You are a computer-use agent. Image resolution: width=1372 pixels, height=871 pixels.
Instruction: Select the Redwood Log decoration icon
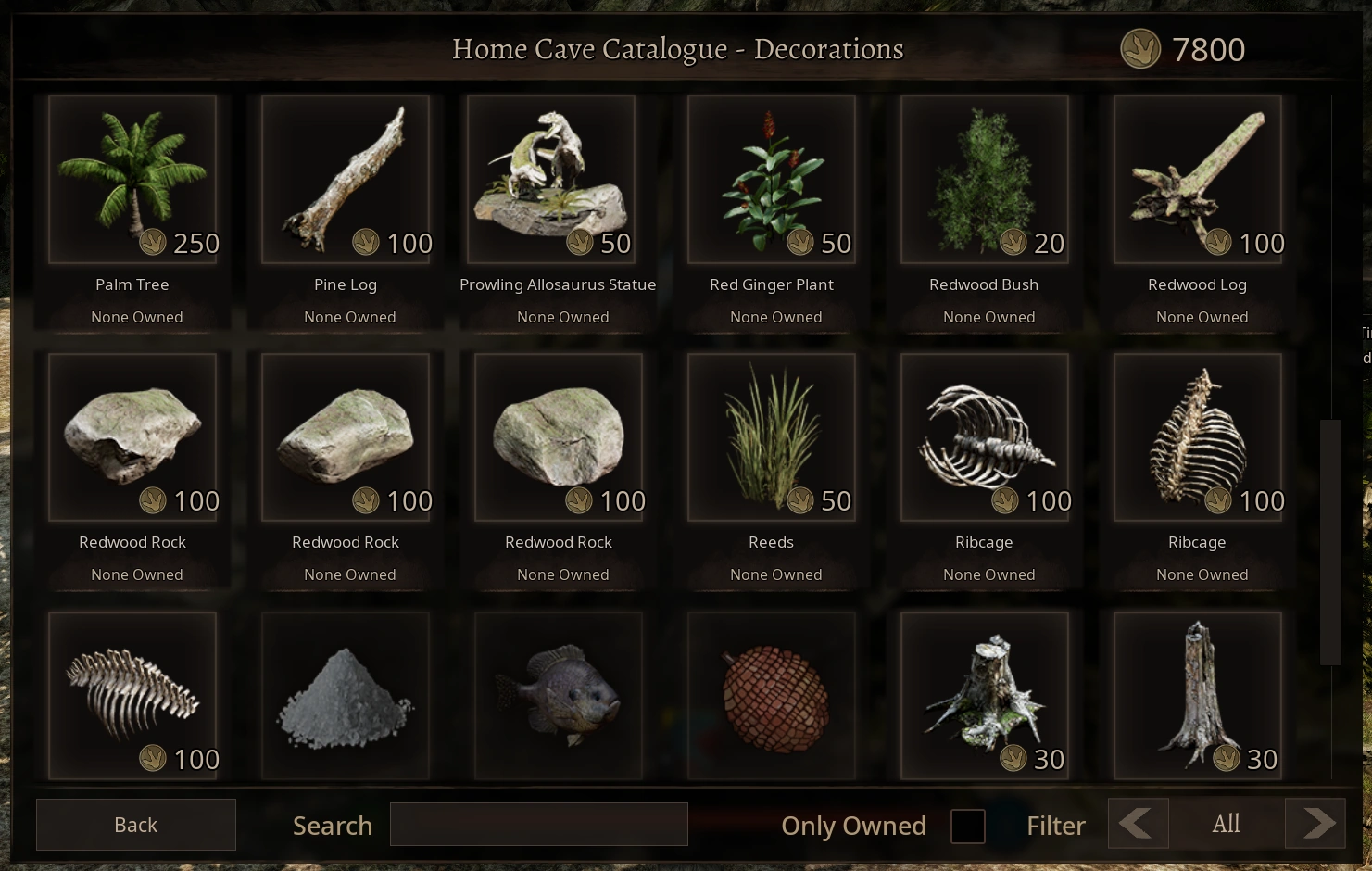tap(1198, 180)
